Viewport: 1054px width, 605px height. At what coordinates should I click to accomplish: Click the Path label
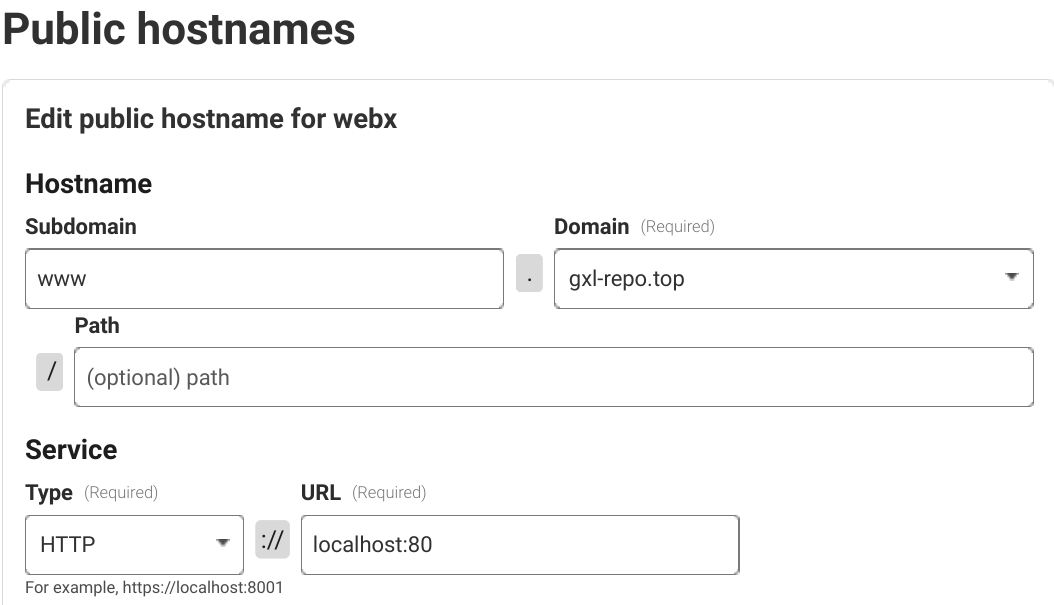point(97,326)
